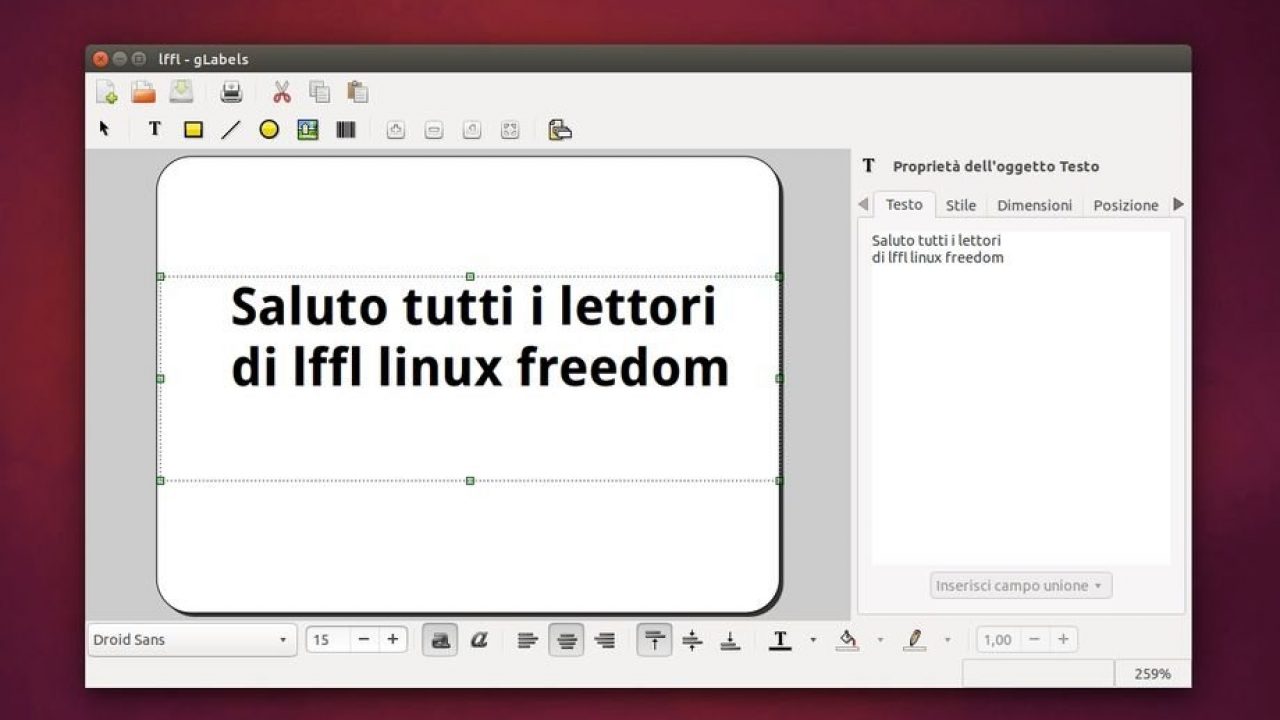Image resolution: width=1280 pixels, height=720 pixels.
Task: Toggle bold text formatting
Action: [440, 639]
